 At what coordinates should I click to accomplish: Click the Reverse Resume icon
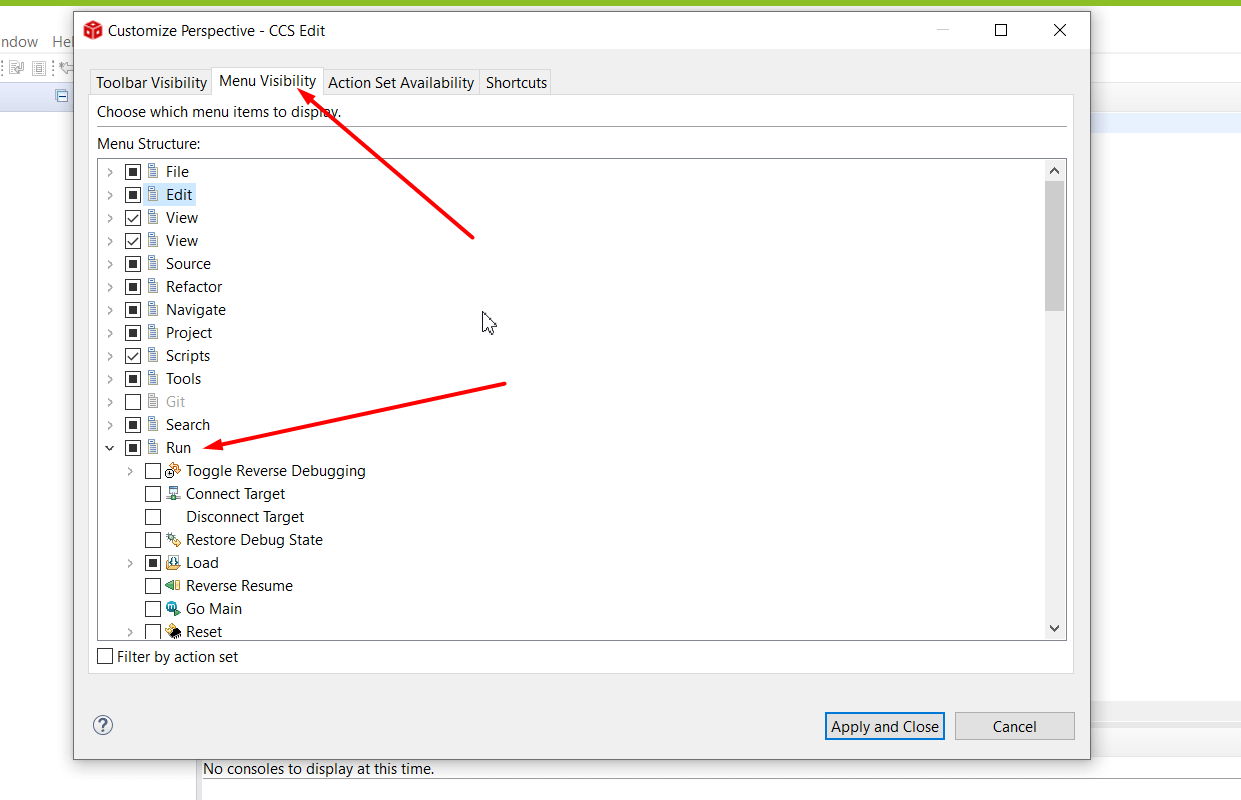(x=173, y=586)
